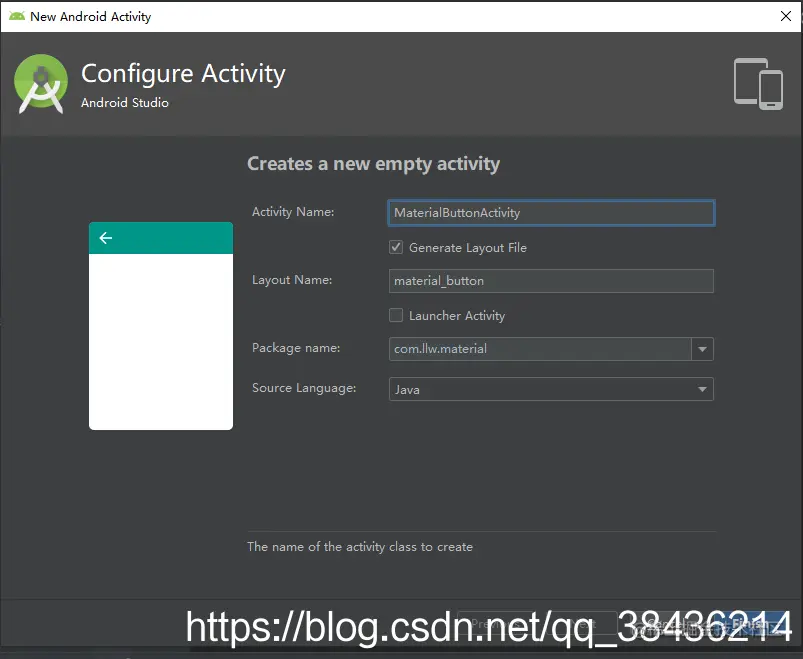Click the "The name of the activity class to create" hint
803x659 pixels.
(x=360, y=547)
